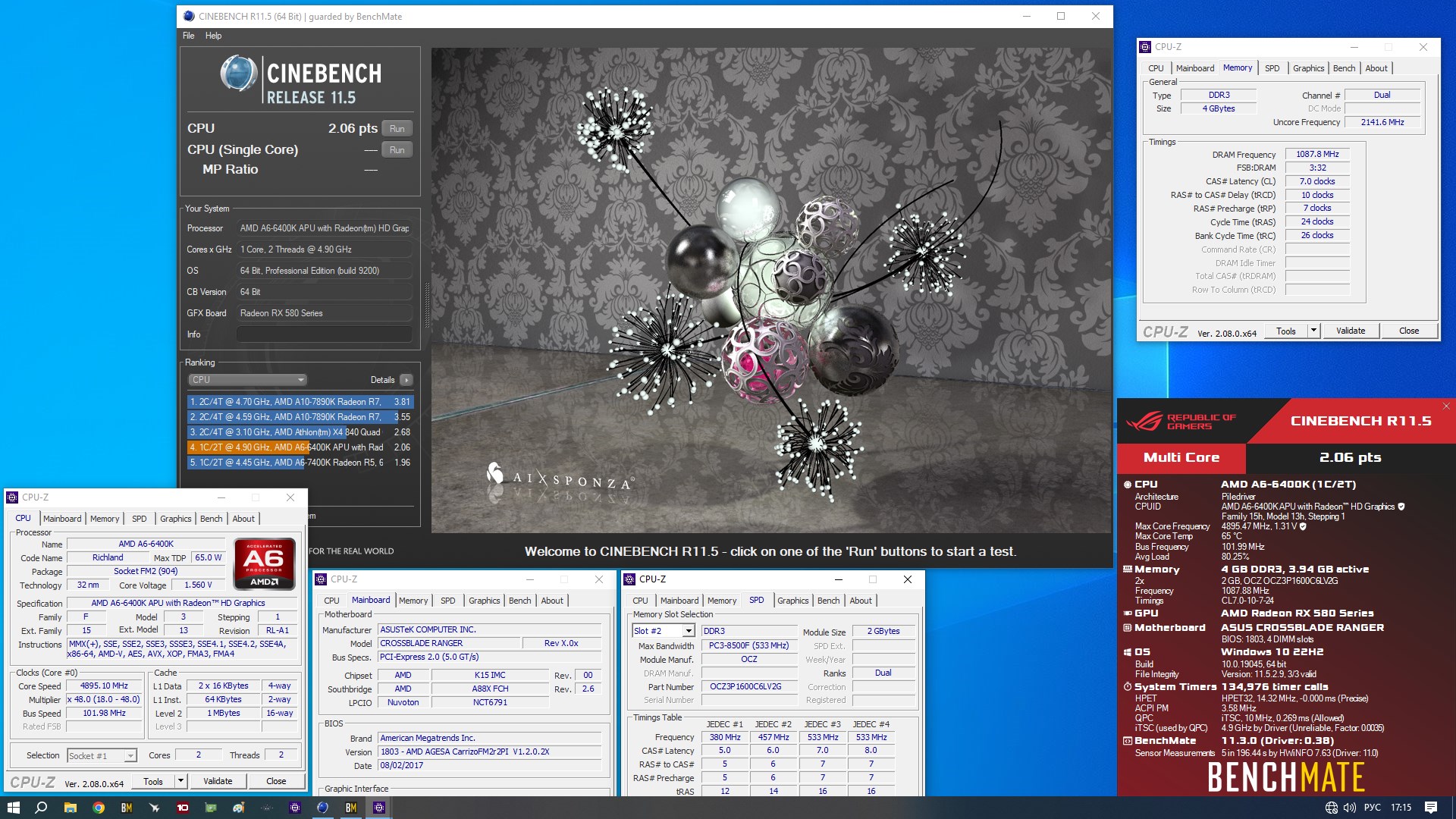Click Validate in the CPU tab CPU-Z window

[x=218, y=781]
